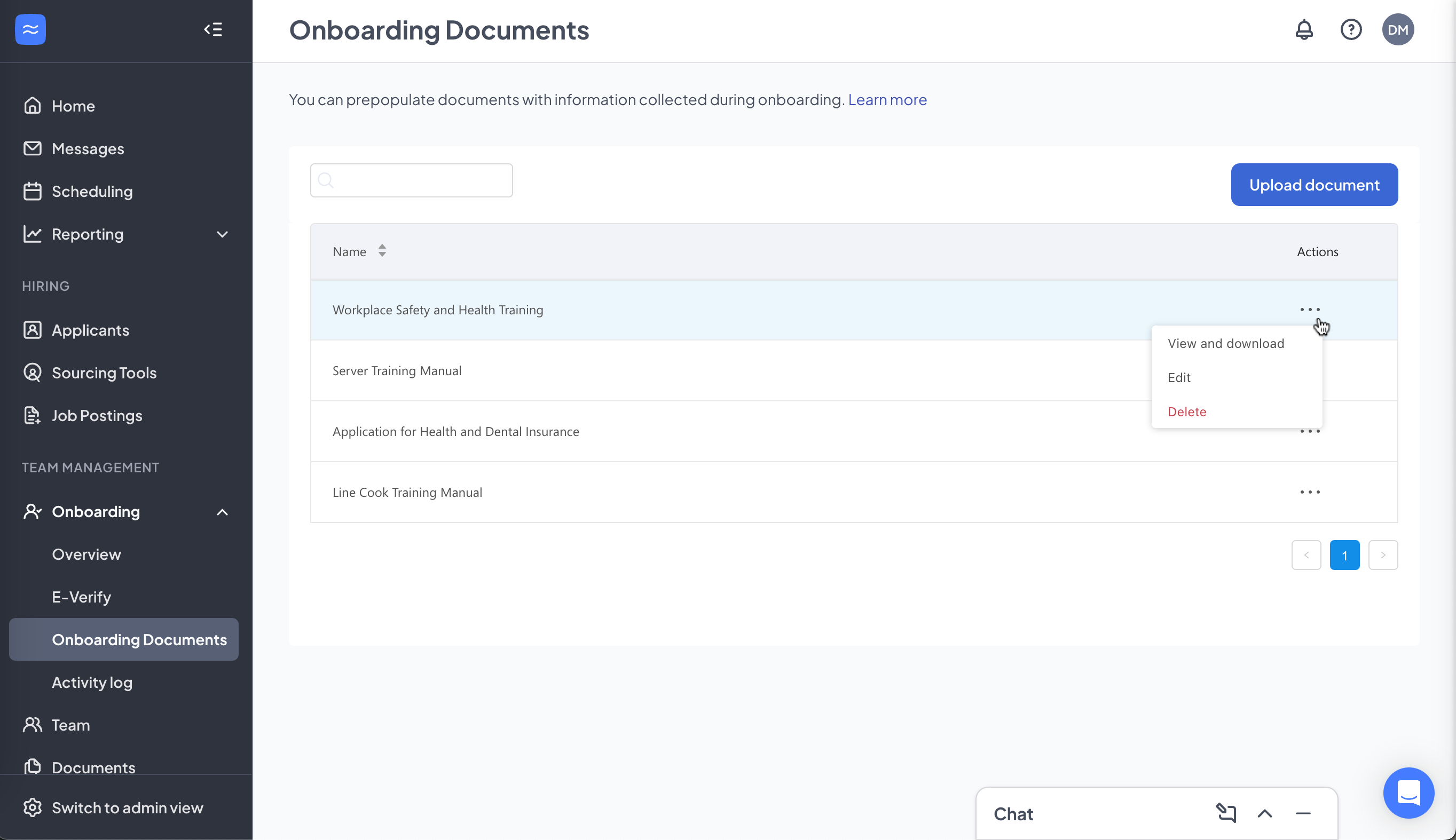Choose Delete from the actions menu

point(1186,411)
